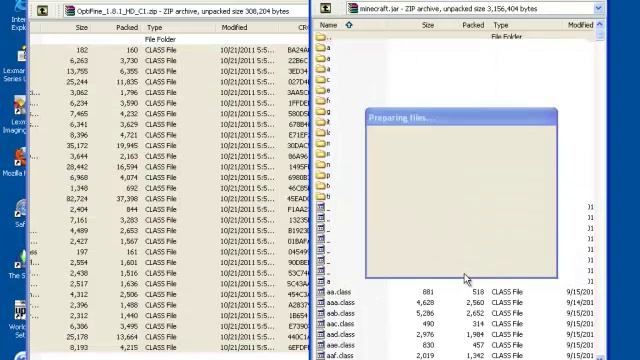Screen dimensions: 640x360
Task: Click size value 2,976 for aad.class
Action: tap(425, 335)
